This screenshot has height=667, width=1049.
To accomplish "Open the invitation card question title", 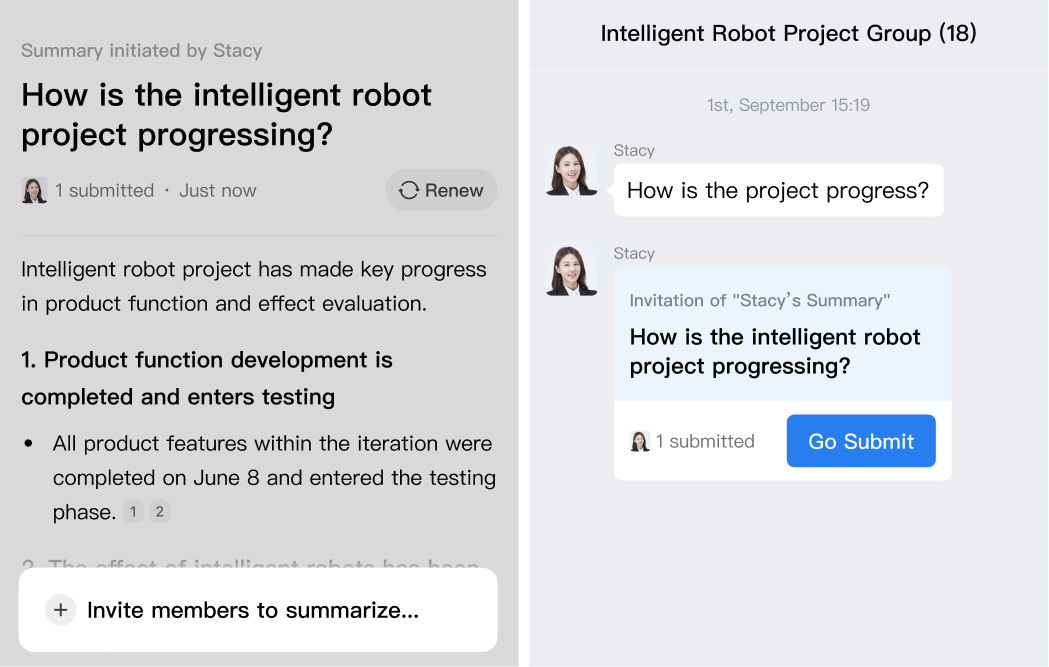I will click(775, 351).
